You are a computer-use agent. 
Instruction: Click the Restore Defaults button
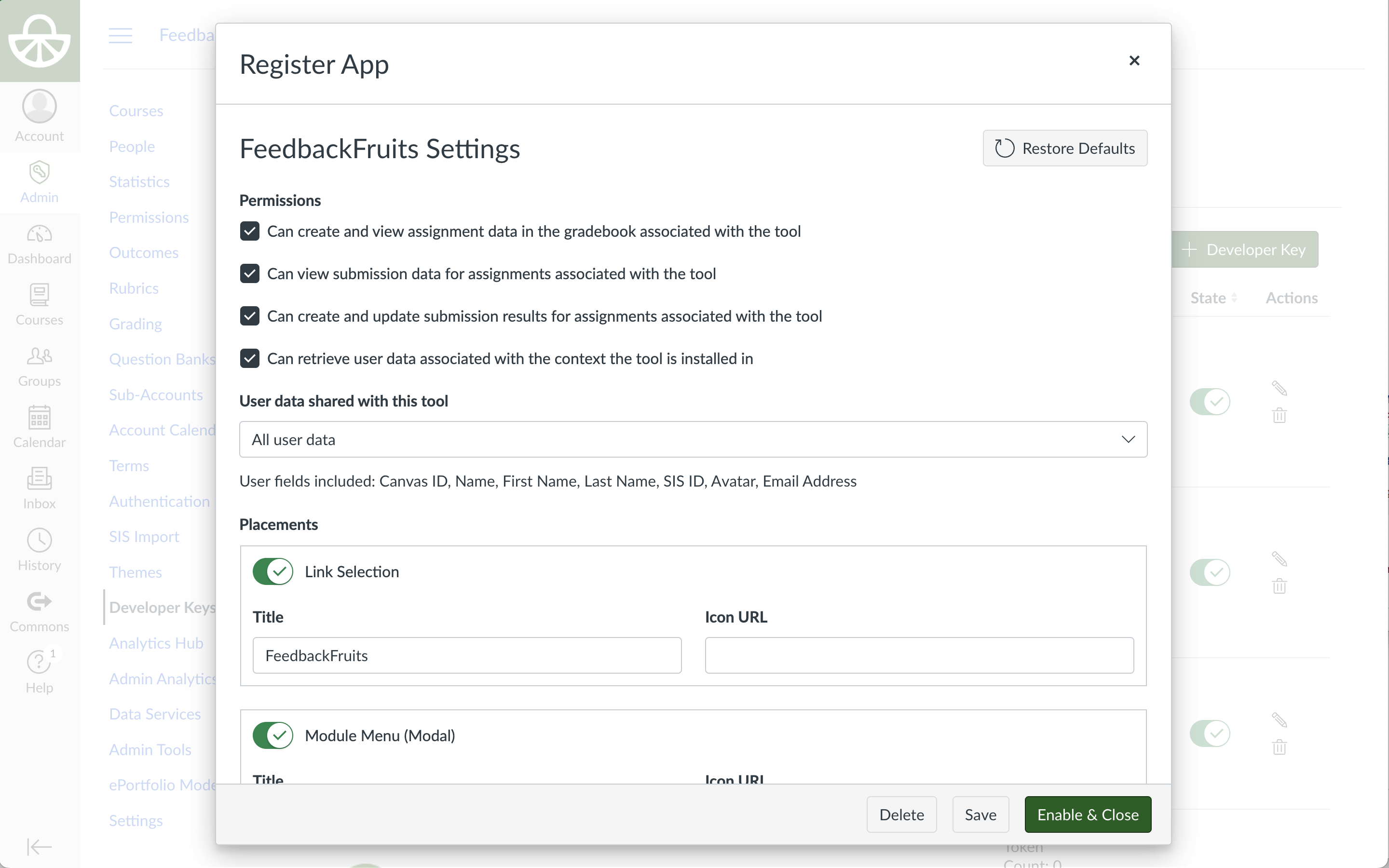[1065, 149]
